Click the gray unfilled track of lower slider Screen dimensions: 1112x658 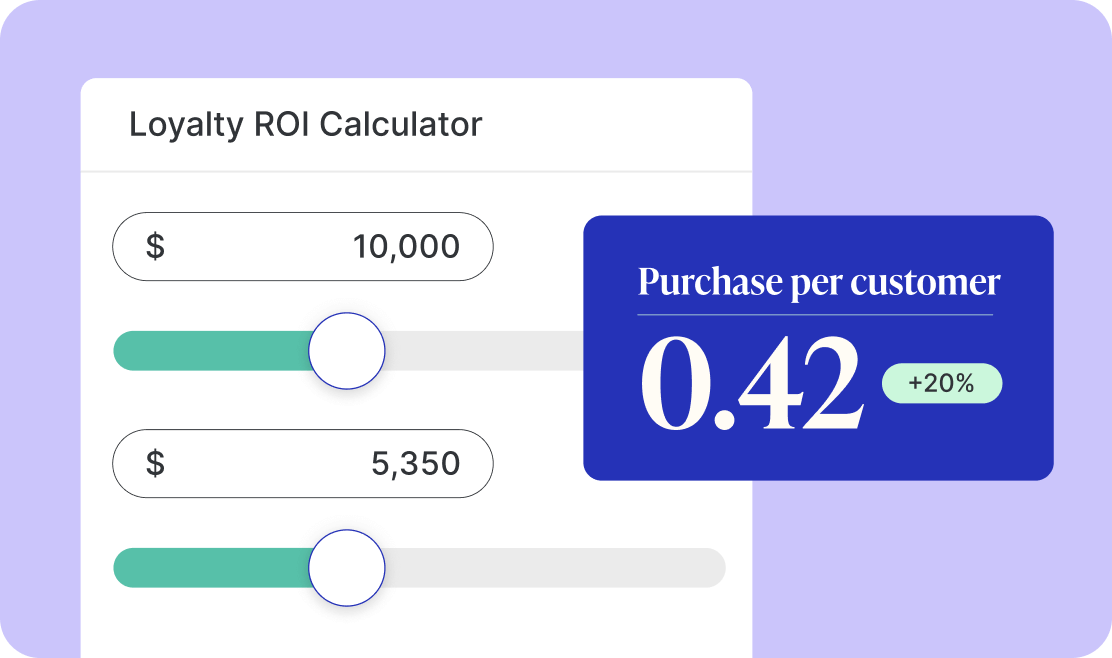coord(550,568)
